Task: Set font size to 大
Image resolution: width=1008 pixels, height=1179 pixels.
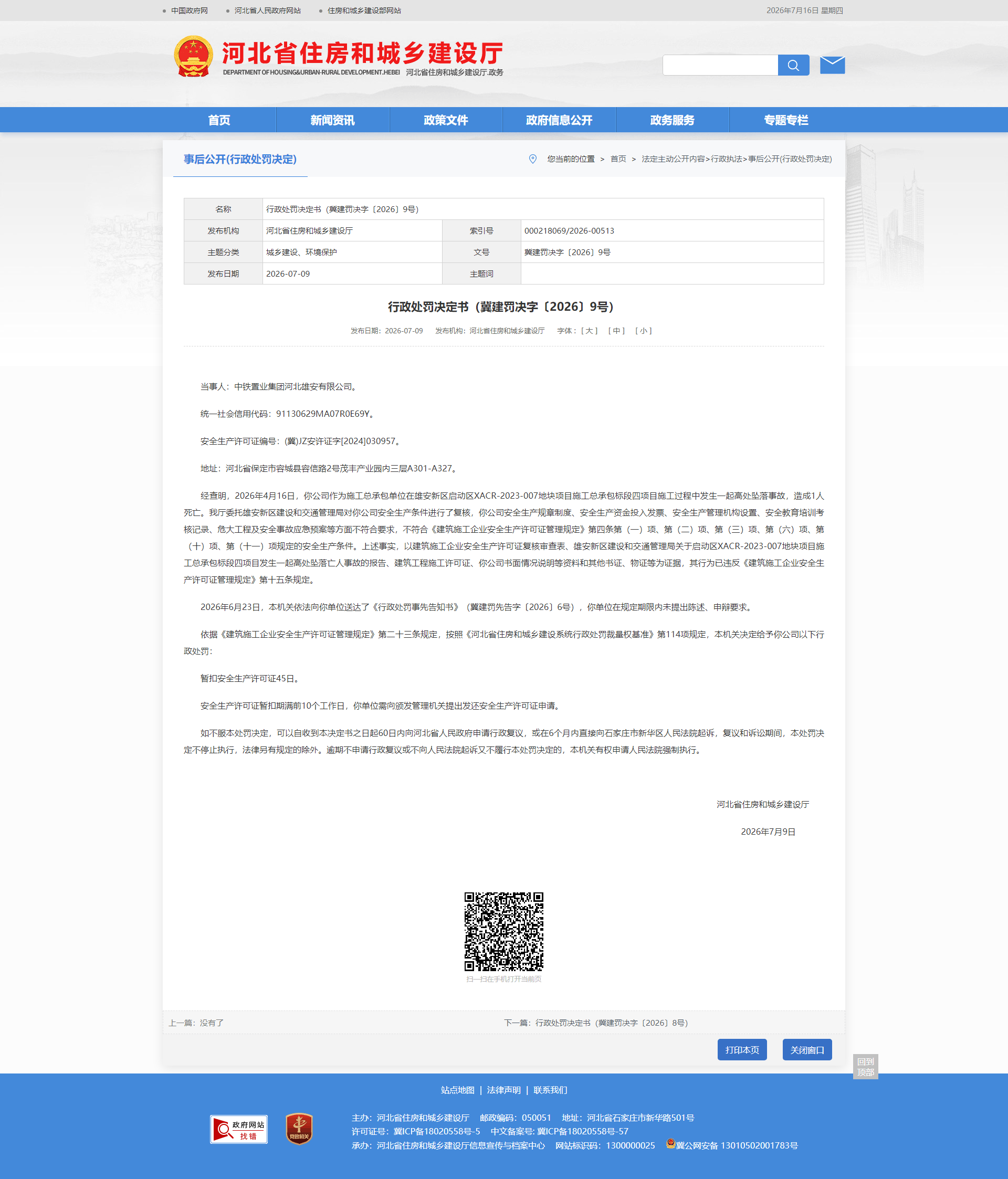Action: [x=589, y=331]
